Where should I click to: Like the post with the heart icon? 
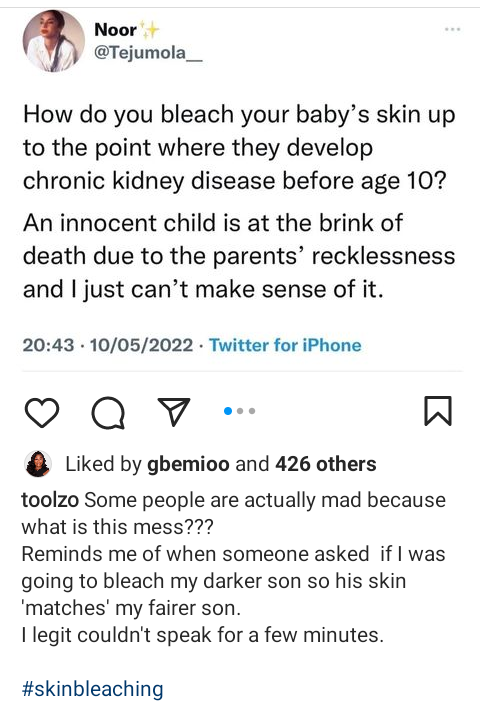pyautogui.click(x=41, y=412)
